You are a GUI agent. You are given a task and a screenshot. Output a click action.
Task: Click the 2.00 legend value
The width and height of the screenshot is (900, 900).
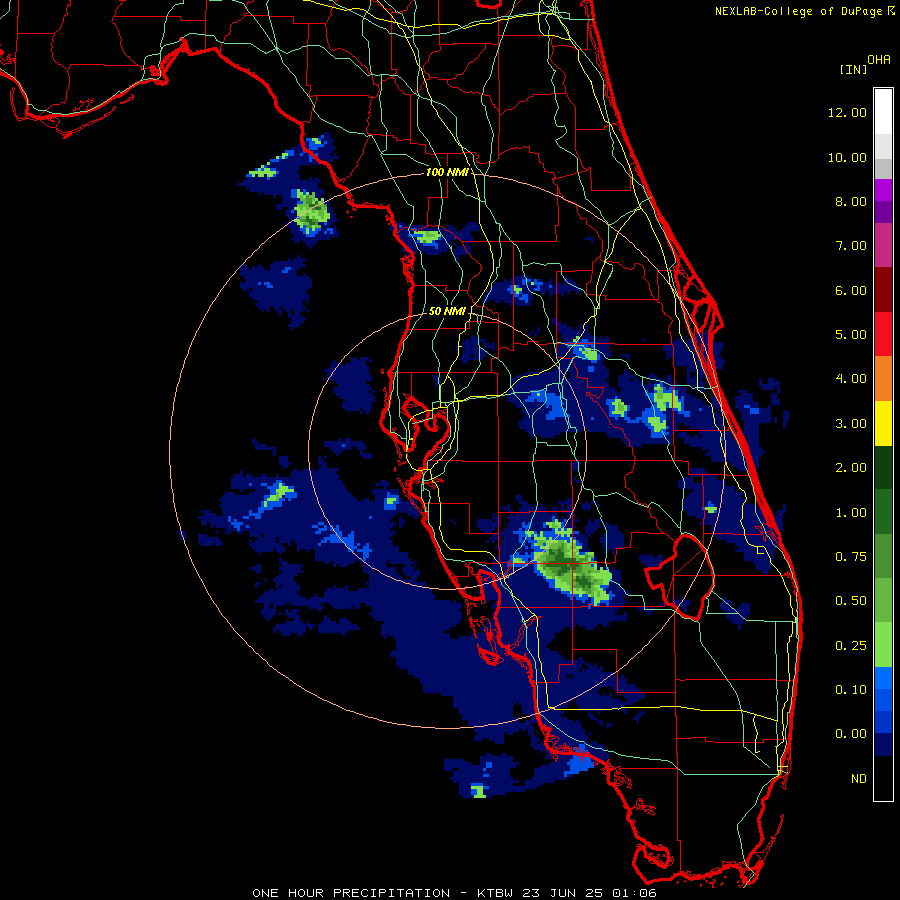[851, 468]
